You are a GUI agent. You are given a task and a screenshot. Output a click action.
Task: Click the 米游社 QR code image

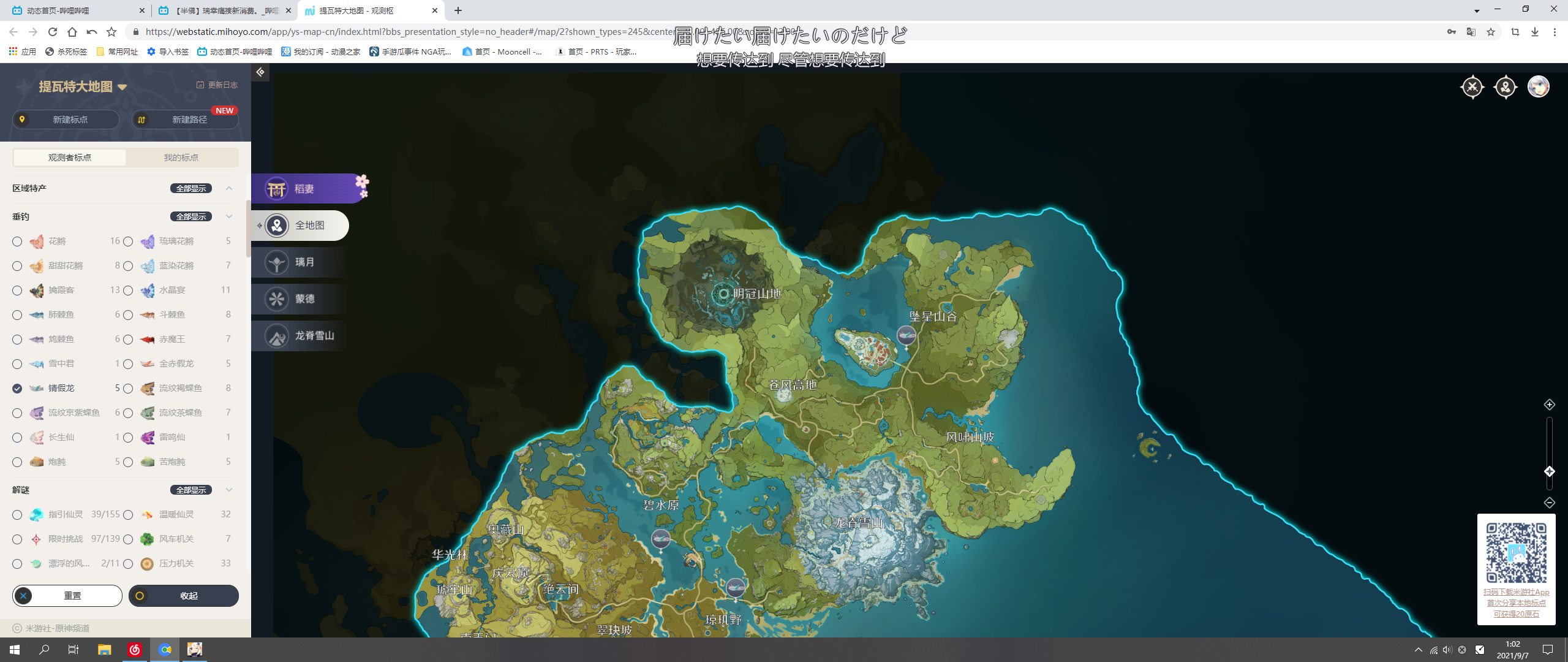tap(1517, 553)
